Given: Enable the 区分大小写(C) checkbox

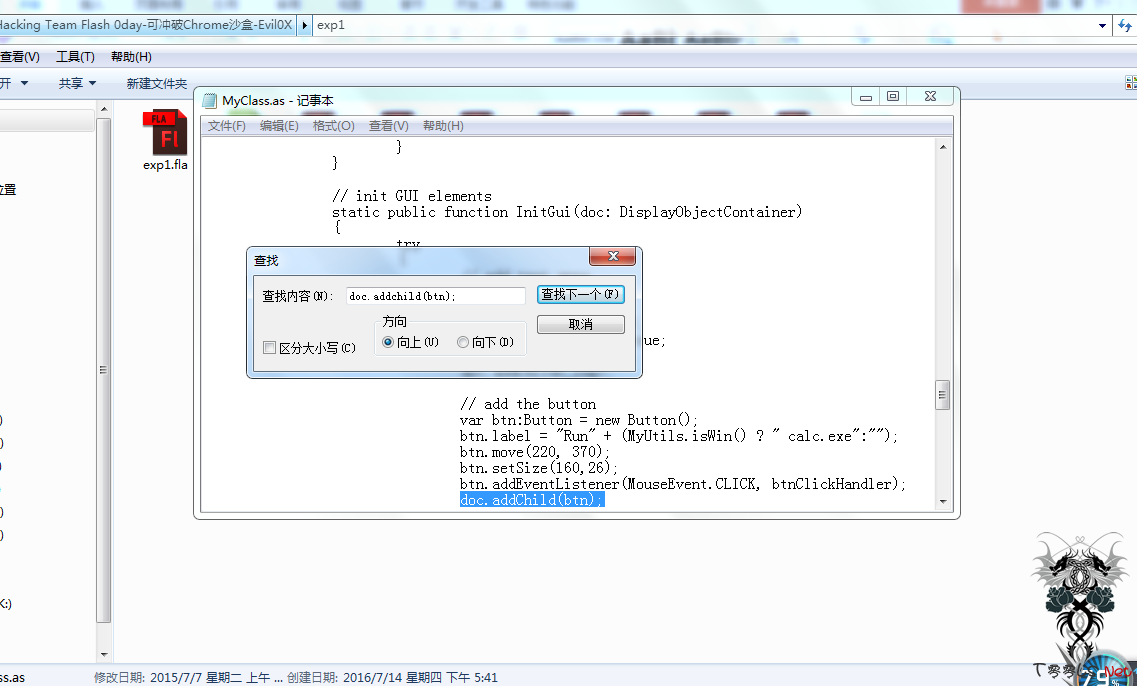Looking at the screenshot, I should pyautogui.click(x=270, y=348).
